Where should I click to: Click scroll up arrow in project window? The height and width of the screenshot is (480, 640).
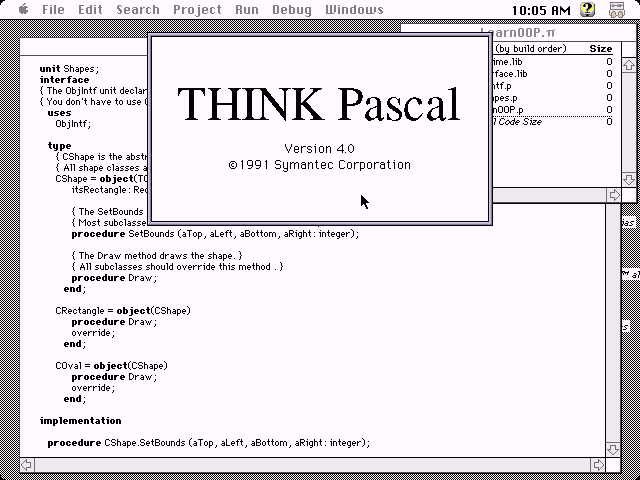point(629,65)
